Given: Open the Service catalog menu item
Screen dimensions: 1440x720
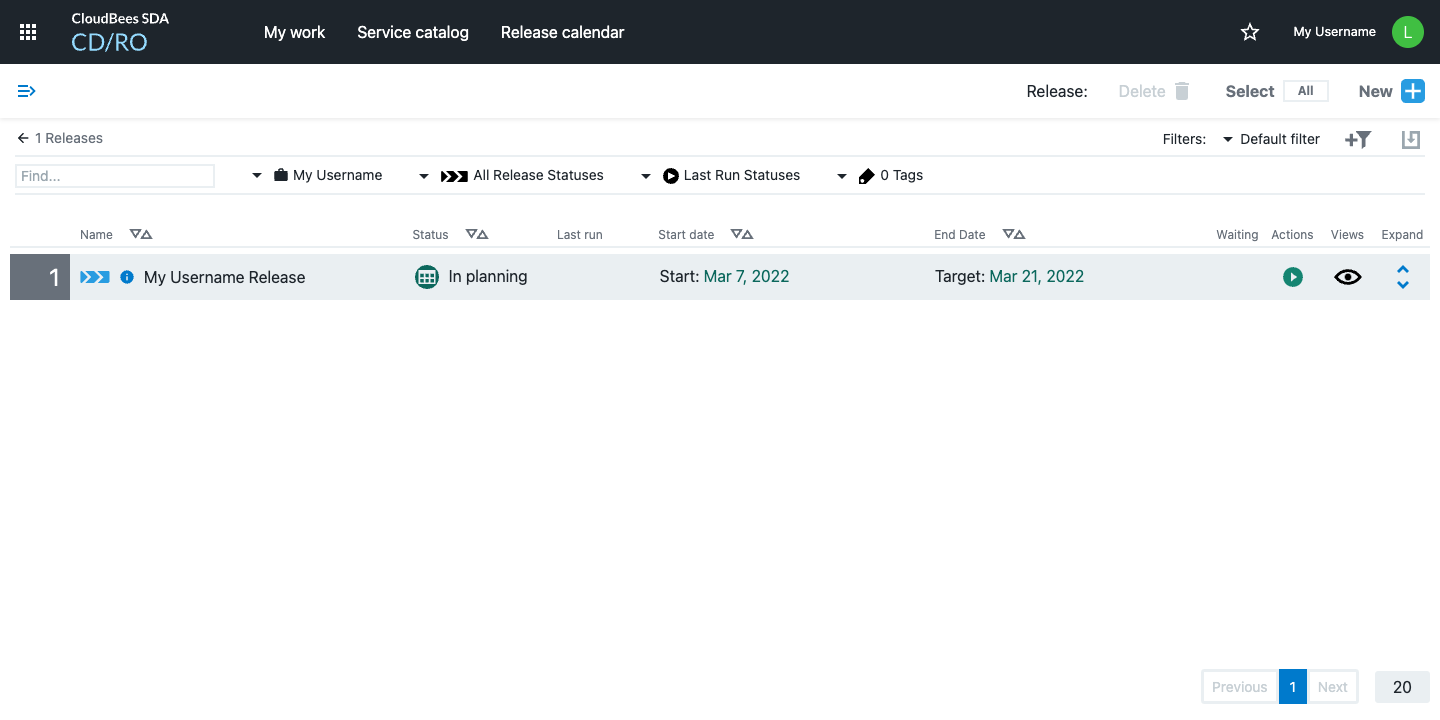Looking at the screenshot, I should (412, 32).
